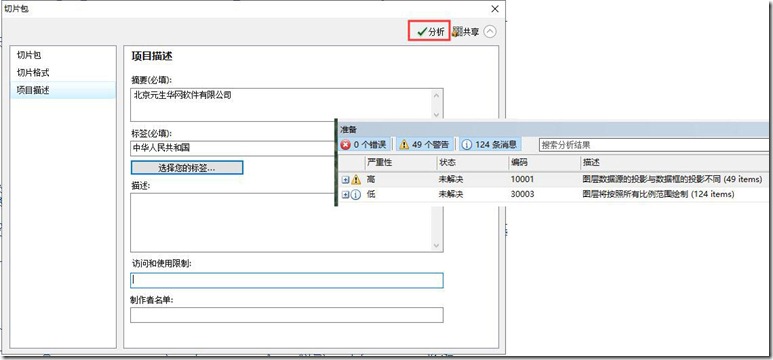Click description 图层将按照所有比例范围绘制 (124 items)
Image resolution: width=773 pixels, height=360 pixels.
pos(658,195)
